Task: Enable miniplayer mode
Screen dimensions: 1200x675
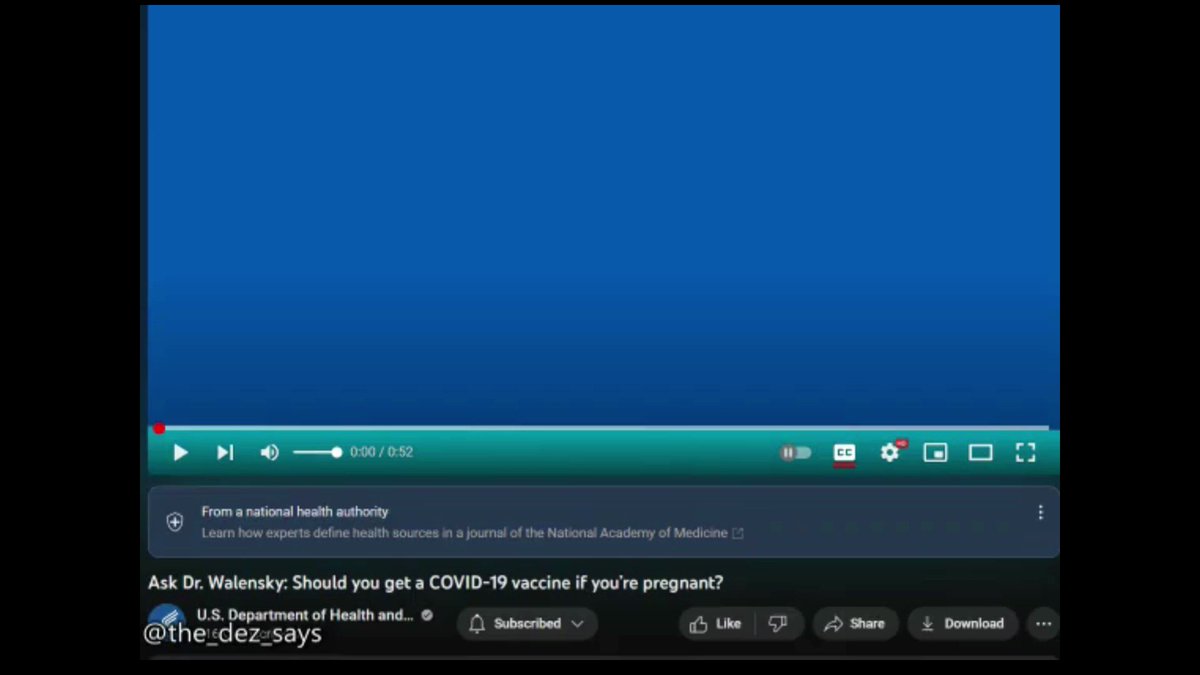Action: click(x=935, y=453)
